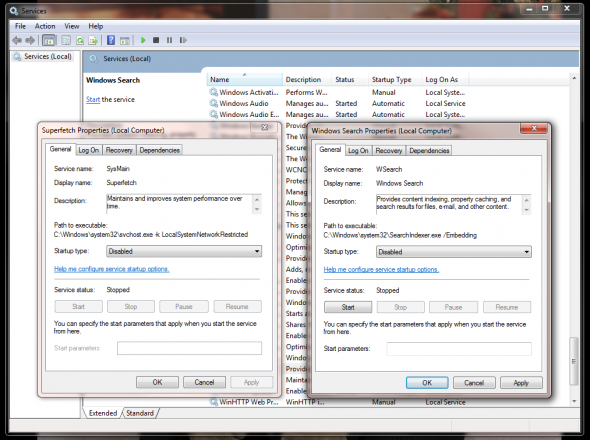
Task: Select the WinHTTP Web Proxy service row
Action: [x=337, y=402]
